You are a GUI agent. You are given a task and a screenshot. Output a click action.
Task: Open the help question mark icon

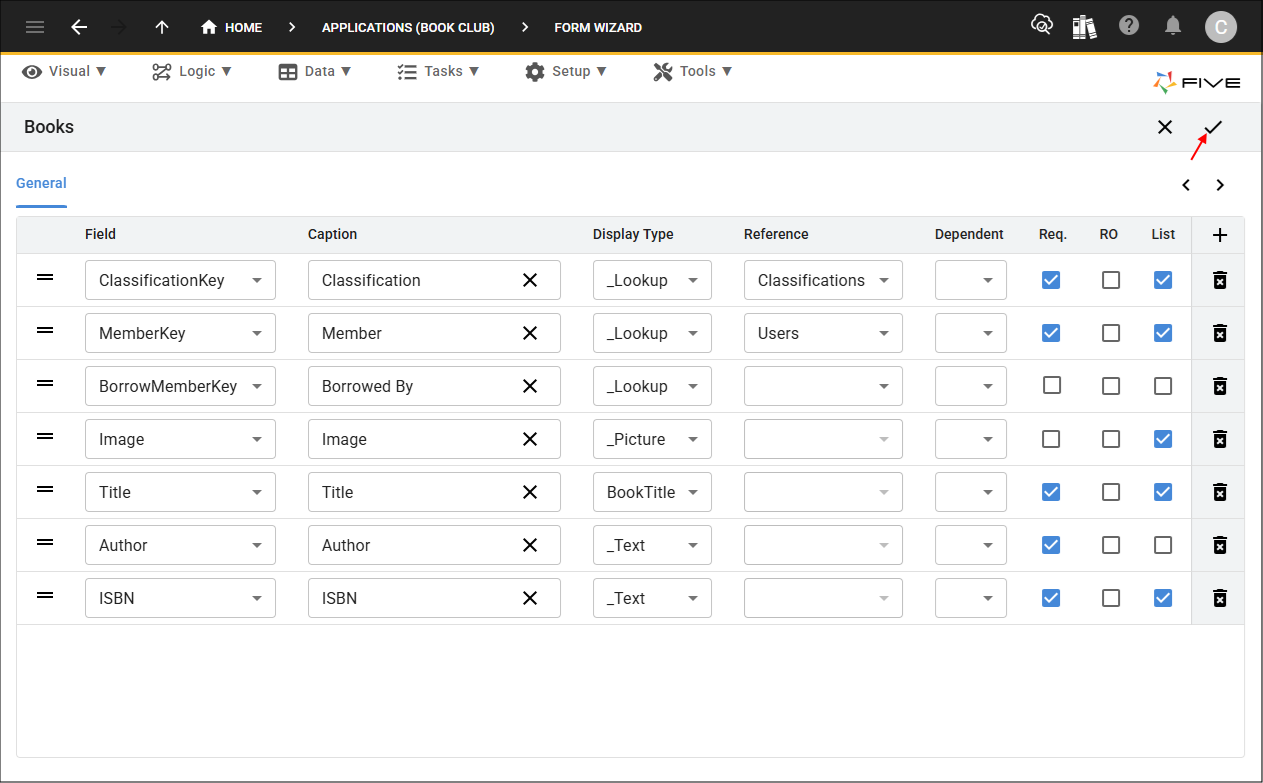pos(1129,26)
